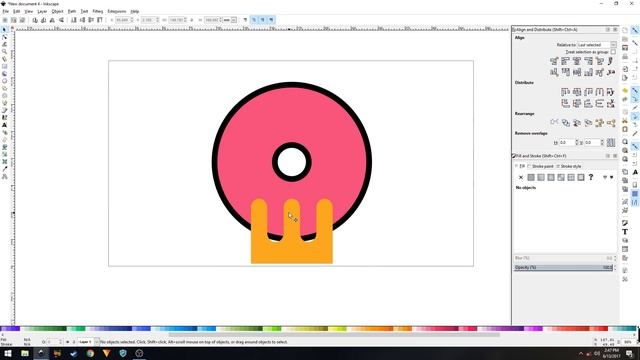640x360 pixels.
Task: Toggle lock width and height ratio
Action: point(192,20)
